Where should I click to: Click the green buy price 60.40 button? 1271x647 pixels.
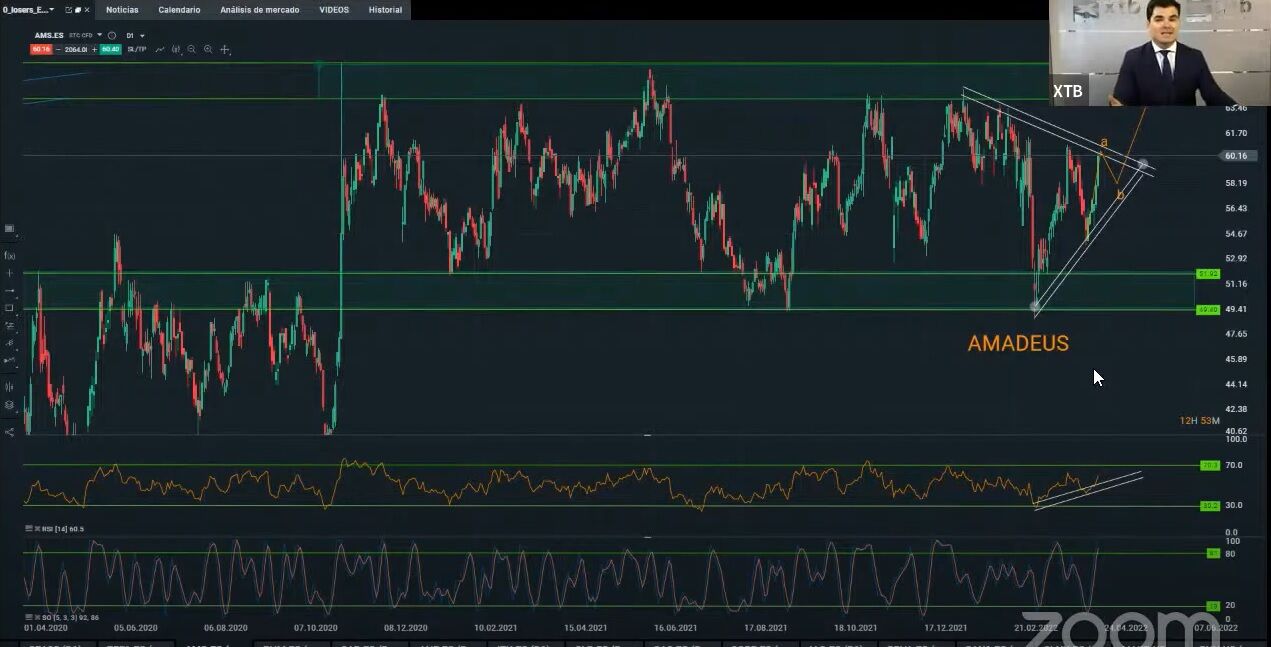pyautogui.click(x=110, y=49)
